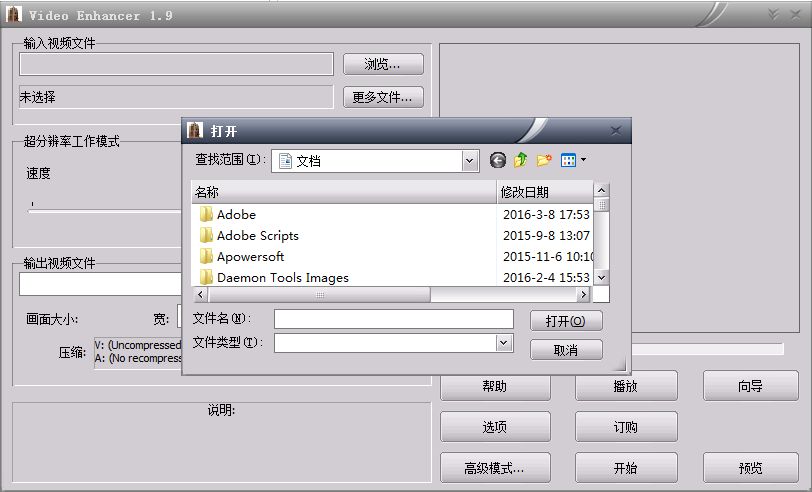Select the Adobe Scripts folder name

click(x=258, y=236)
